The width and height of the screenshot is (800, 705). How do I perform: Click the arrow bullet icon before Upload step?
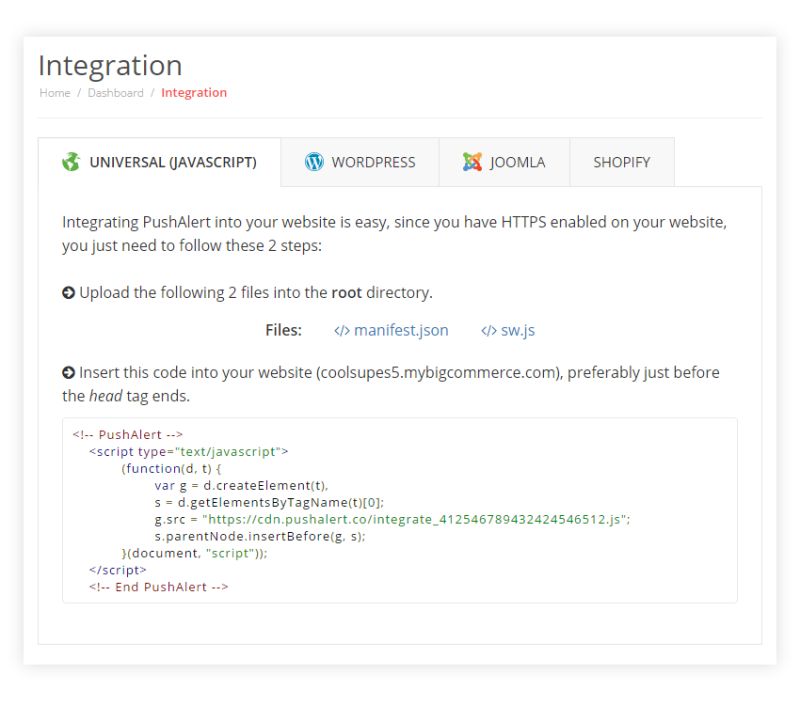click(x=68, y=293)
